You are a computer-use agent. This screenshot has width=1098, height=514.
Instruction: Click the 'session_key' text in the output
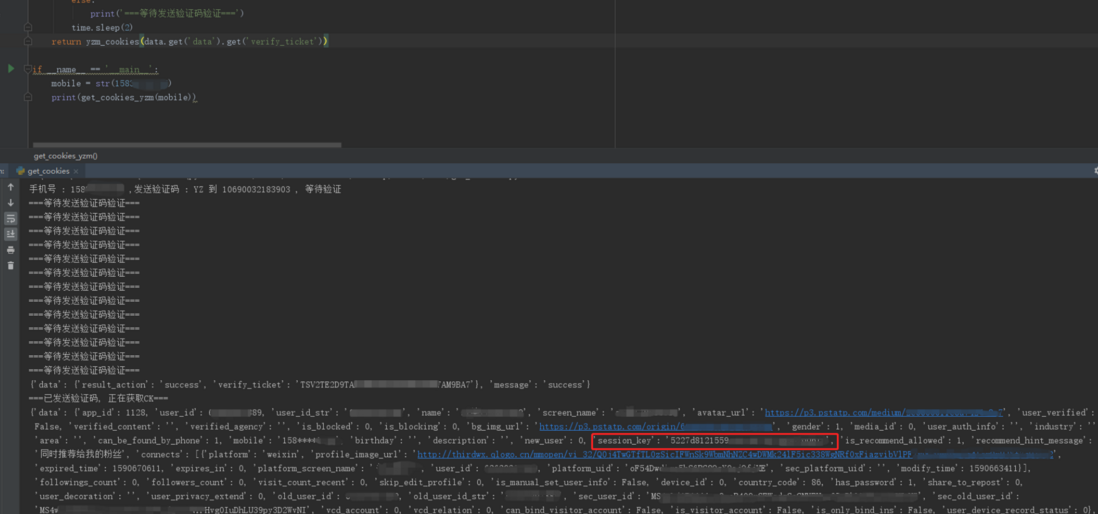click(624, 440)
